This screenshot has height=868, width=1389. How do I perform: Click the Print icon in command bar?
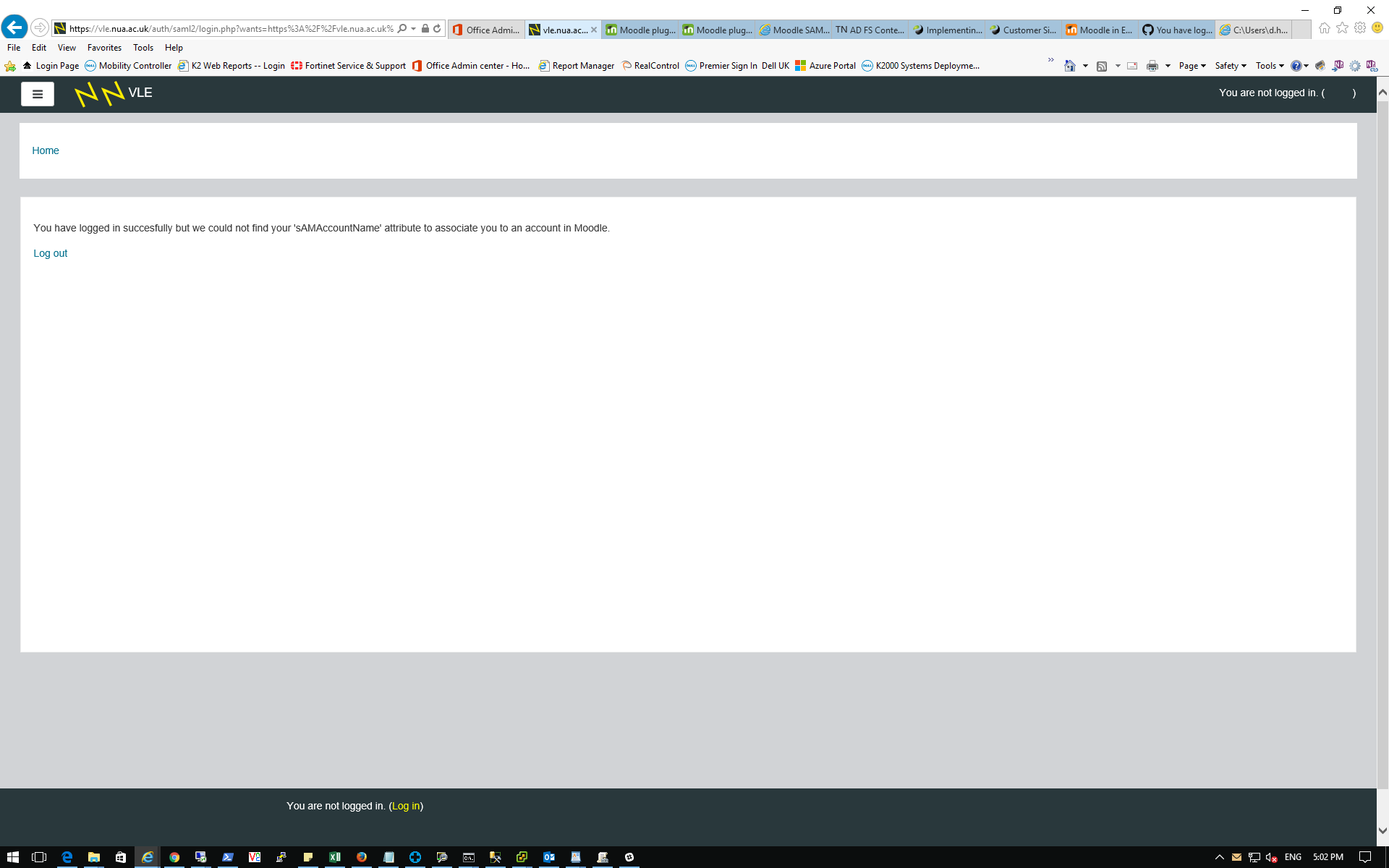[1152, 66]
